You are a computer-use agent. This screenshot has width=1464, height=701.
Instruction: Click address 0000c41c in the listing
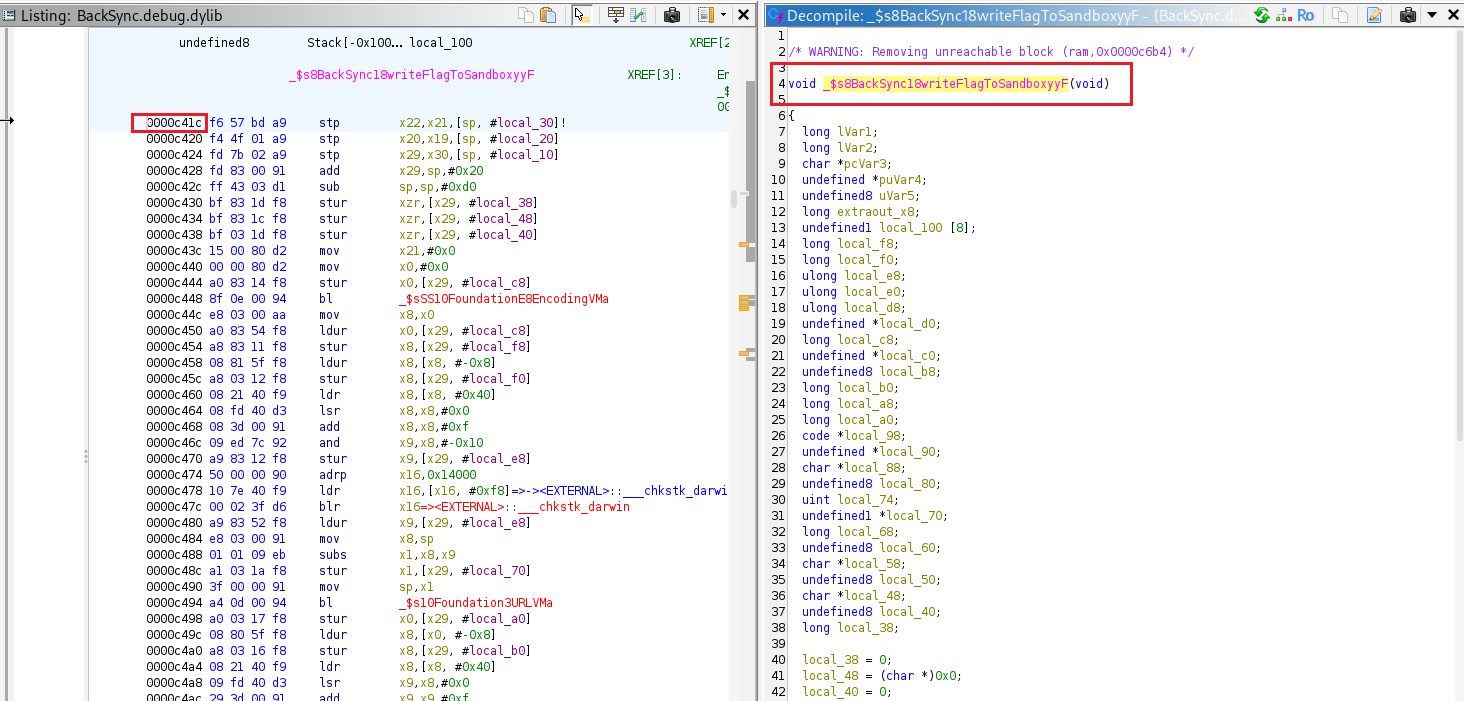(x=174, y=123)
